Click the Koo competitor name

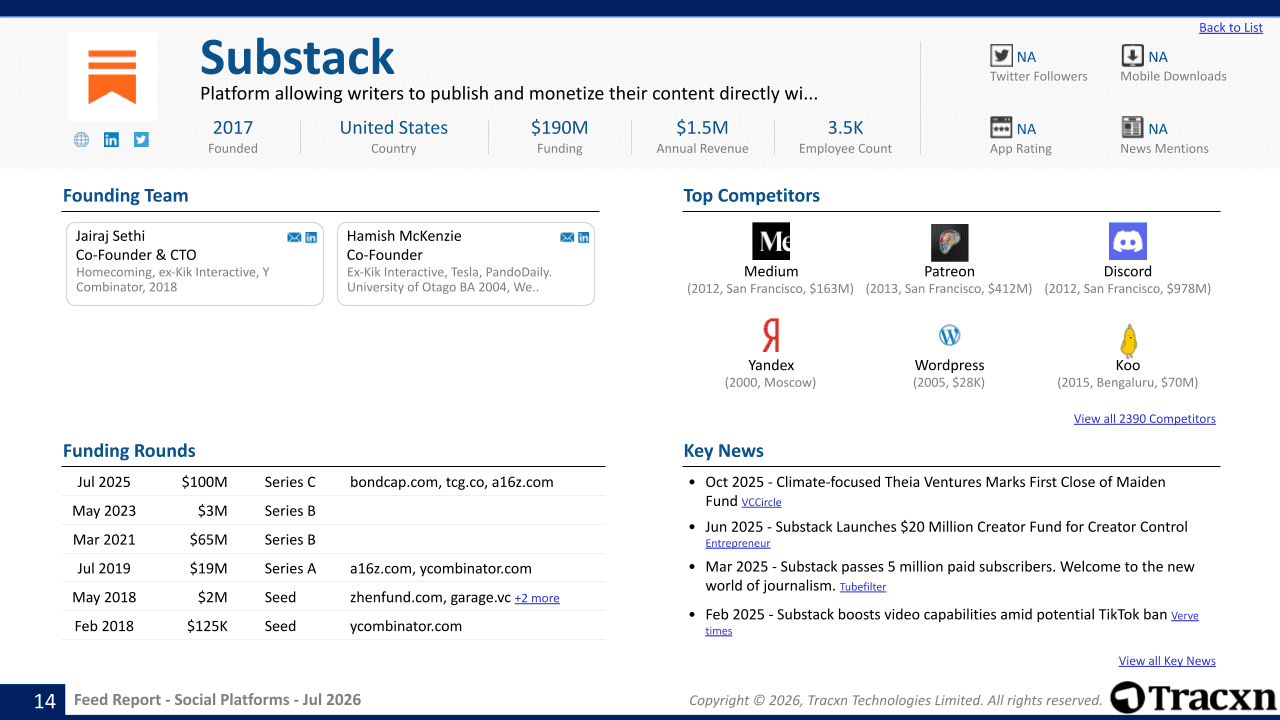(1128, 366)
